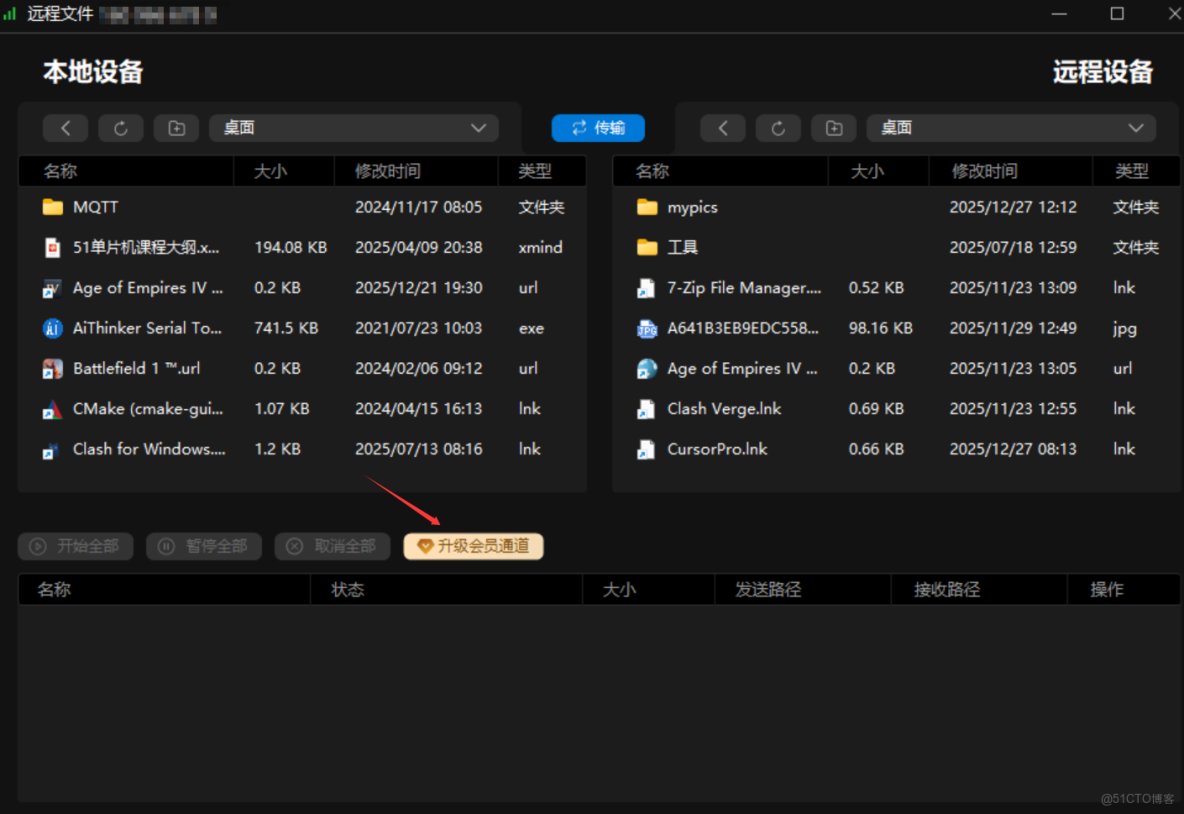
Task: Open the MQTT folder icon in local panel
Action: (x=55, y=207)
